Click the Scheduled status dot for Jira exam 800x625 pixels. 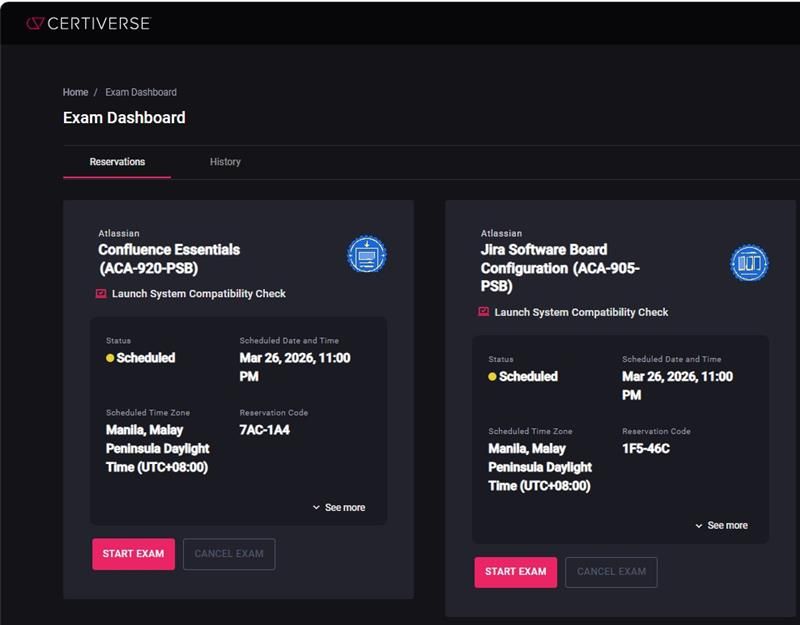point(492,377)
